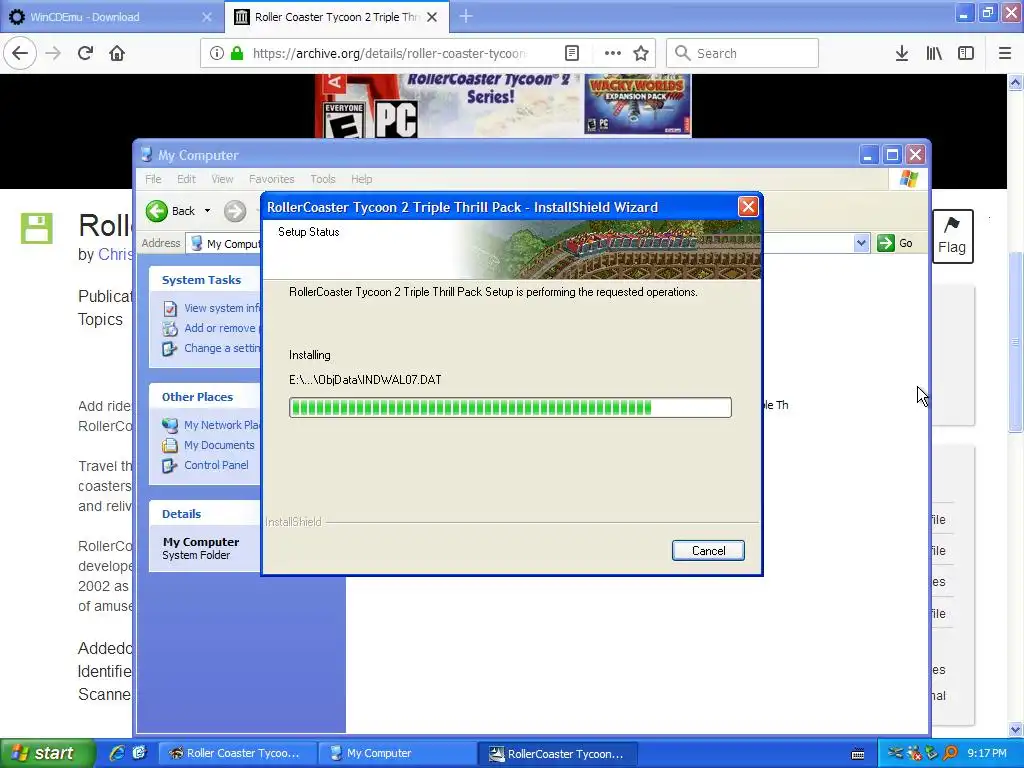Switch to Roller Coaster Tycoo... taskbar button
This screenshot has height=768, width=1024.
click(x=238, y=753)
